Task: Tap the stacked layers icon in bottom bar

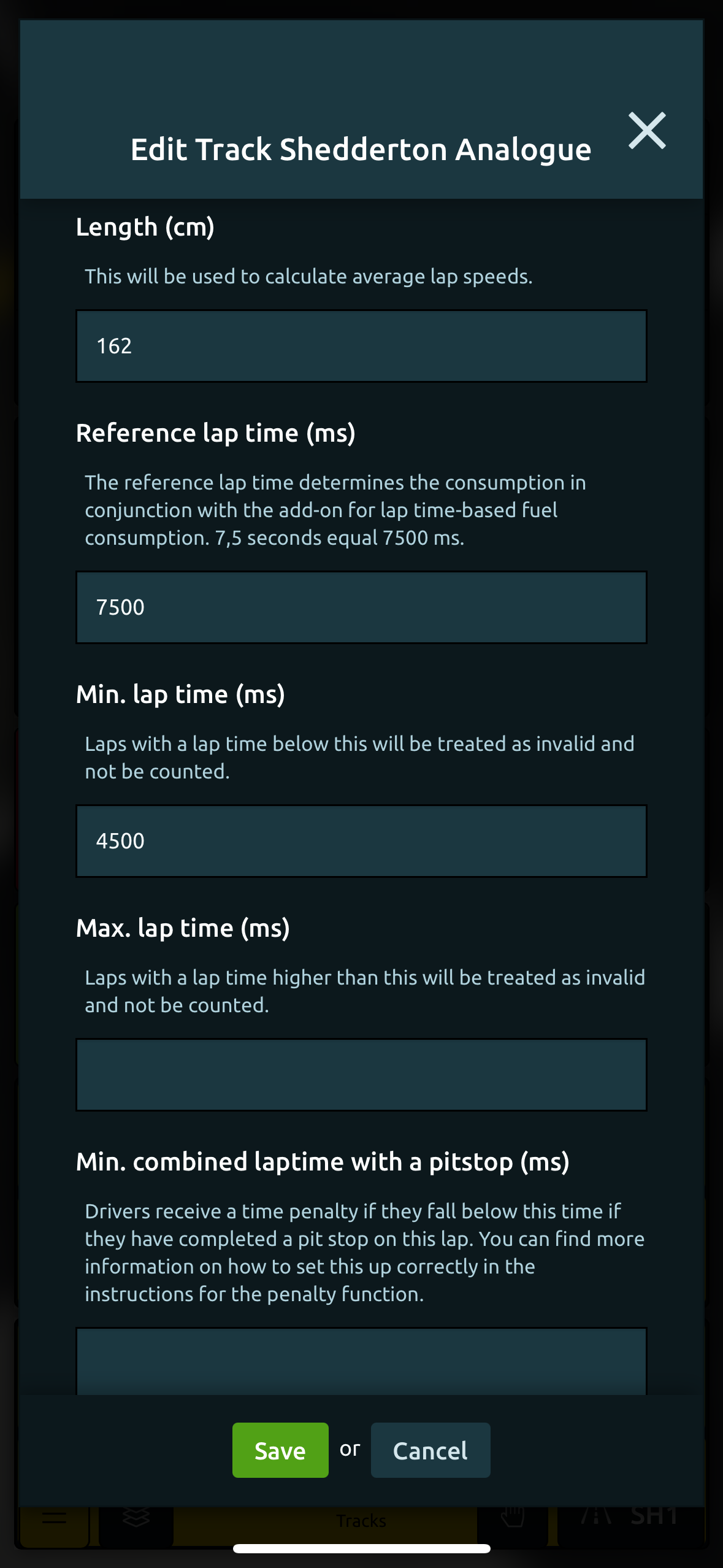Action: pyautogui.click(x=136, y=1519)
